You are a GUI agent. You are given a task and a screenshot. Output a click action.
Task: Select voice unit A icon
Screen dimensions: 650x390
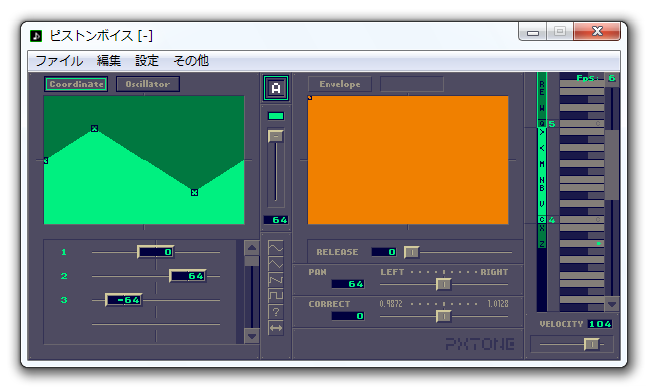point(276,88)
